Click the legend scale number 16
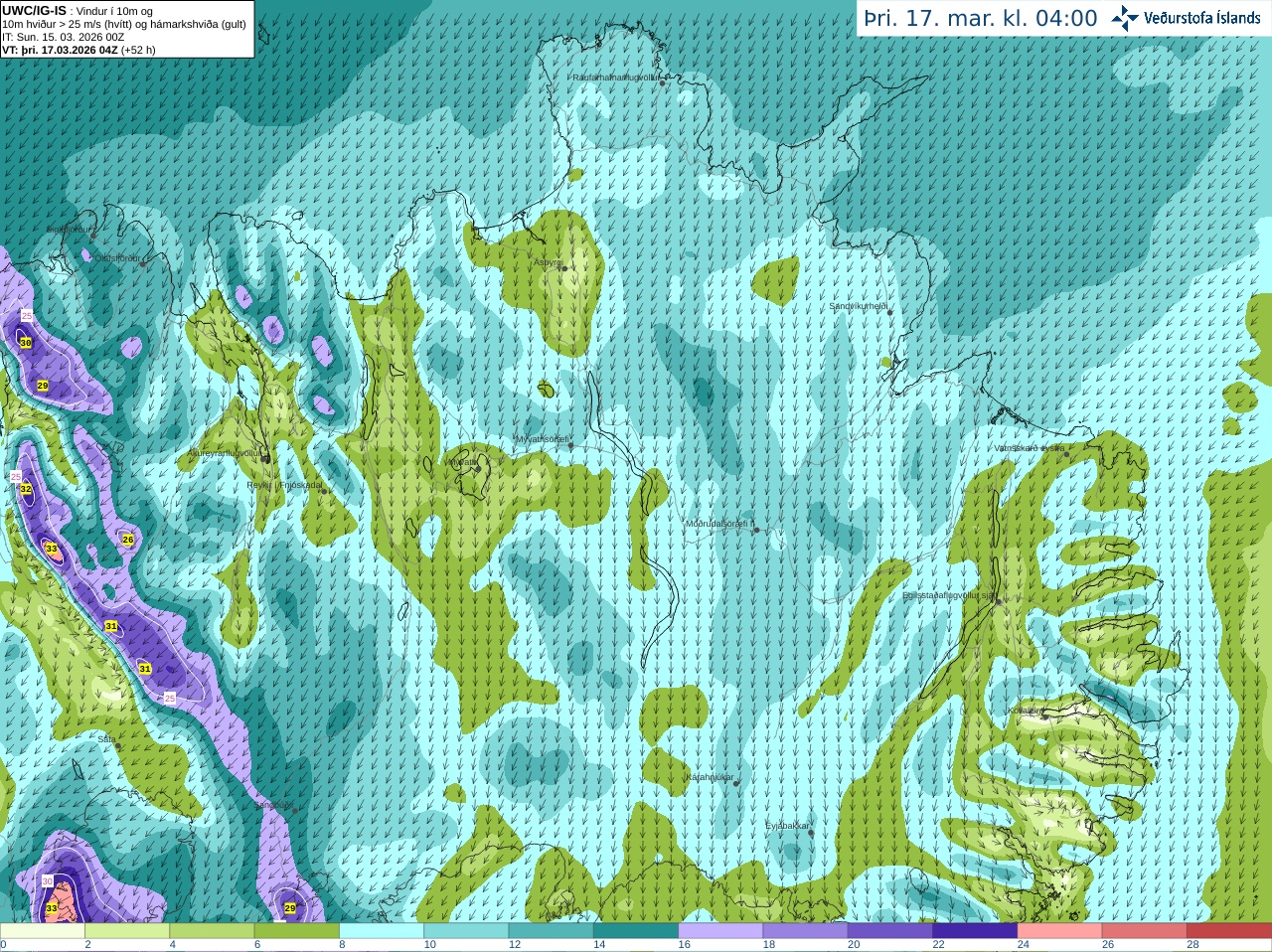 pos(684,944)
